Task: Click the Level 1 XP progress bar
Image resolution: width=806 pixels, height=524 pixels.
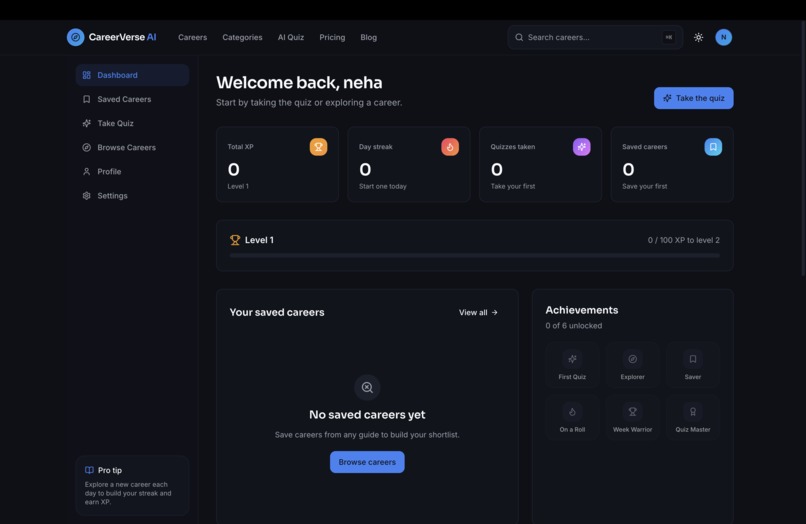Action: [x=474, y=255]
